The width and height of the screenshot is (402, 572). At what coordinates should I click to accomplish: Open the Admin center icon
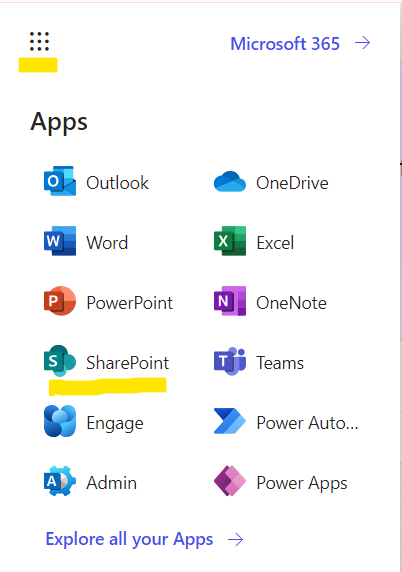(x=60, y=481)
